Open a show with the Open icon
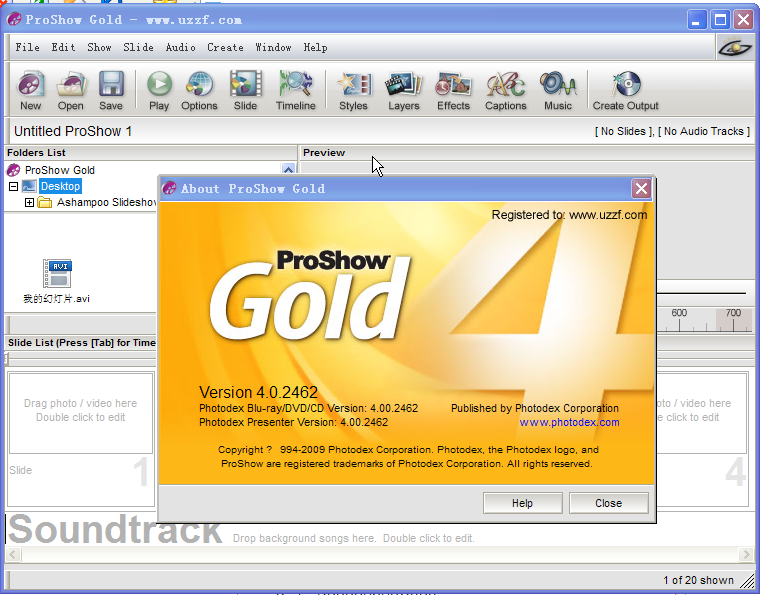The image size is (760, 595). [x=71, y=91]
